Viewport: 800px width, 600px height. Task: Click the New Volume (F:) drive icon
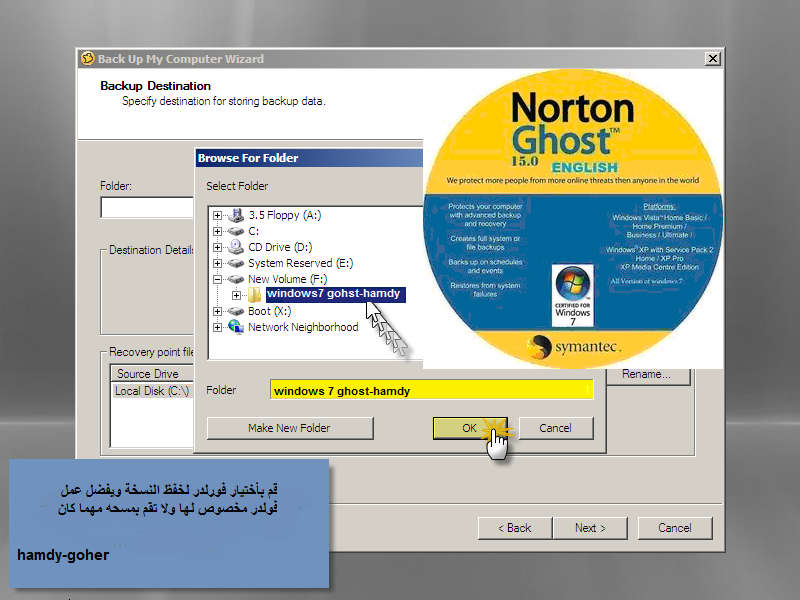(236, 279)
